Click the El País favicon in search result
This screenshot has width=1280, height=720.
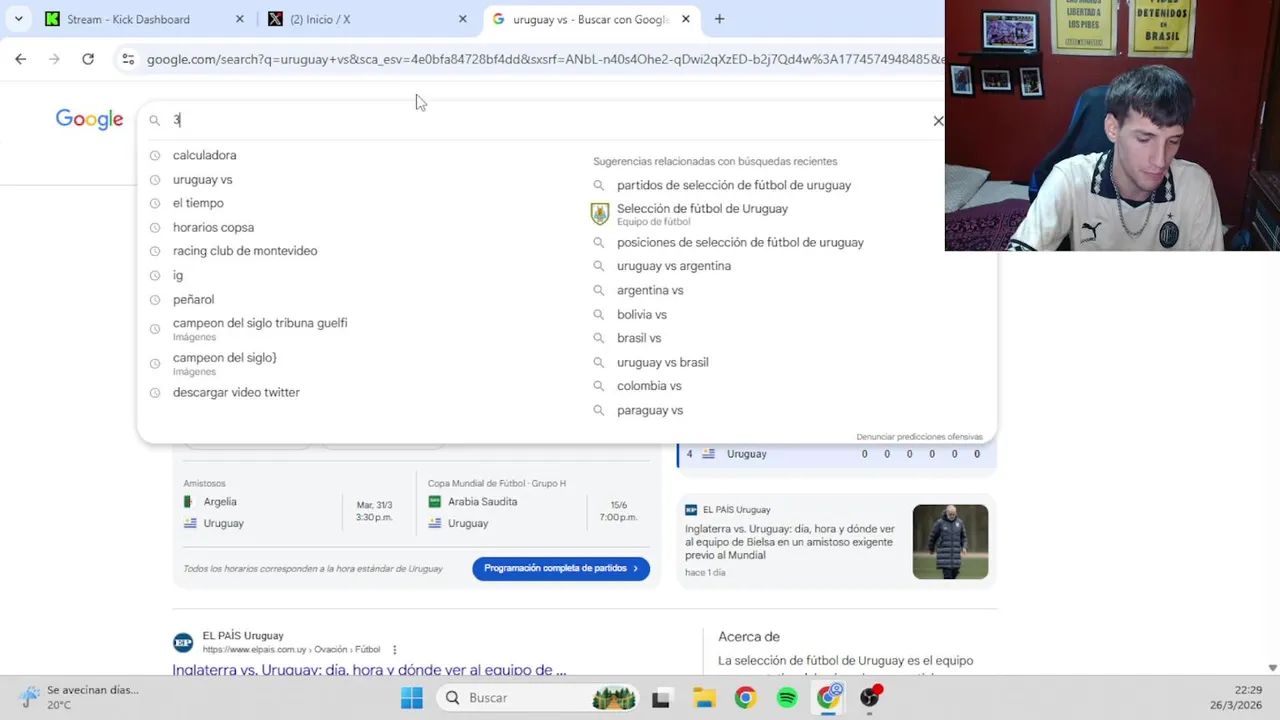pyautogui.click(x=183, y=642)
